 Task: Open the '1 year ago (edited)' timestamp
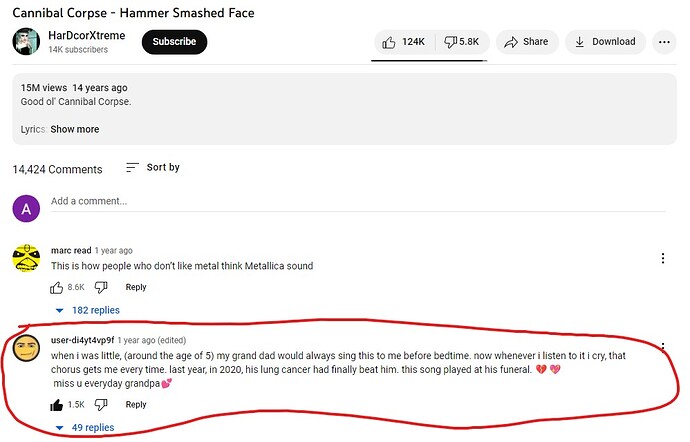tap(152, 340)
